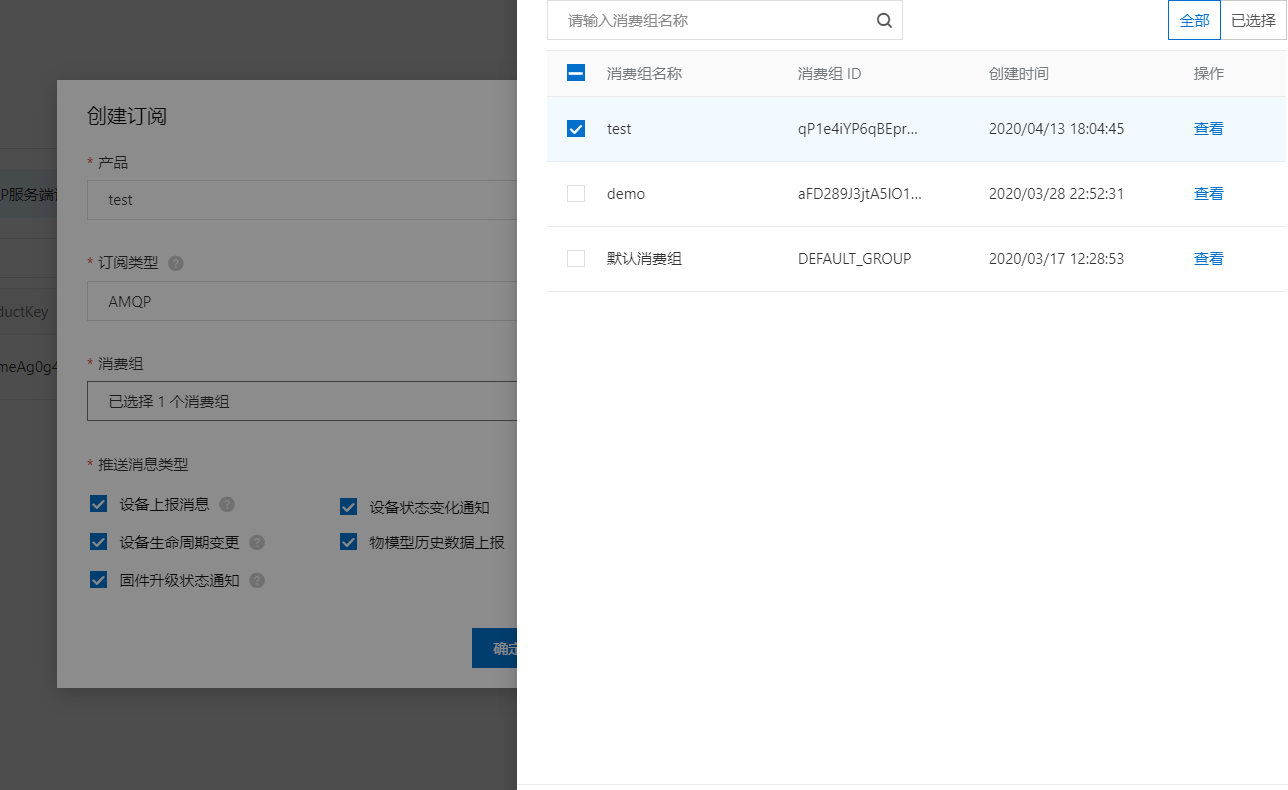Image resolution: width=1288 pixels, height=790 pixels.
Task: Select the demo group name cell
Action: point(626,194)
